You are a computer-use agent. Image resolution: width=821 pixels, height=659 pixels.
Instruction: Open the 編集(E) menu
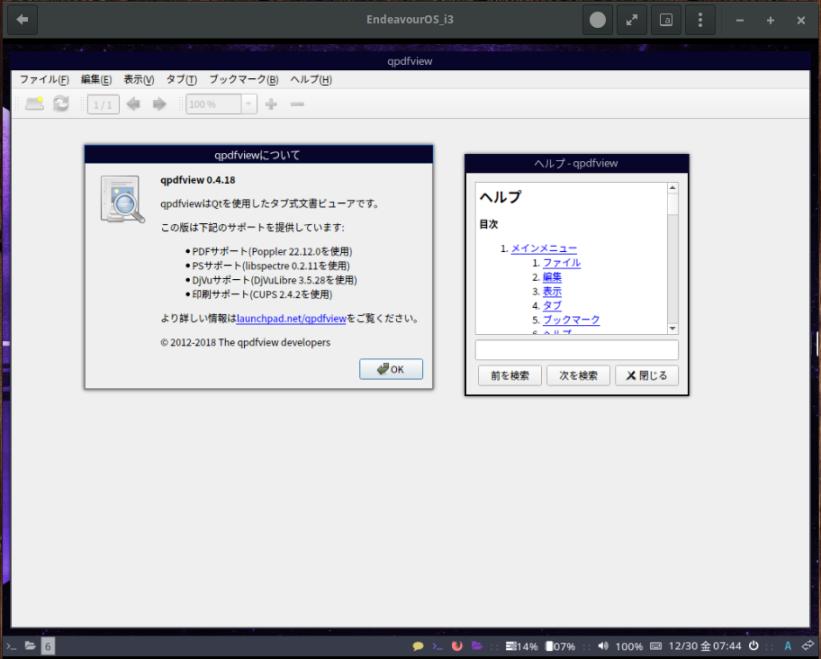(x=96, y=80)
